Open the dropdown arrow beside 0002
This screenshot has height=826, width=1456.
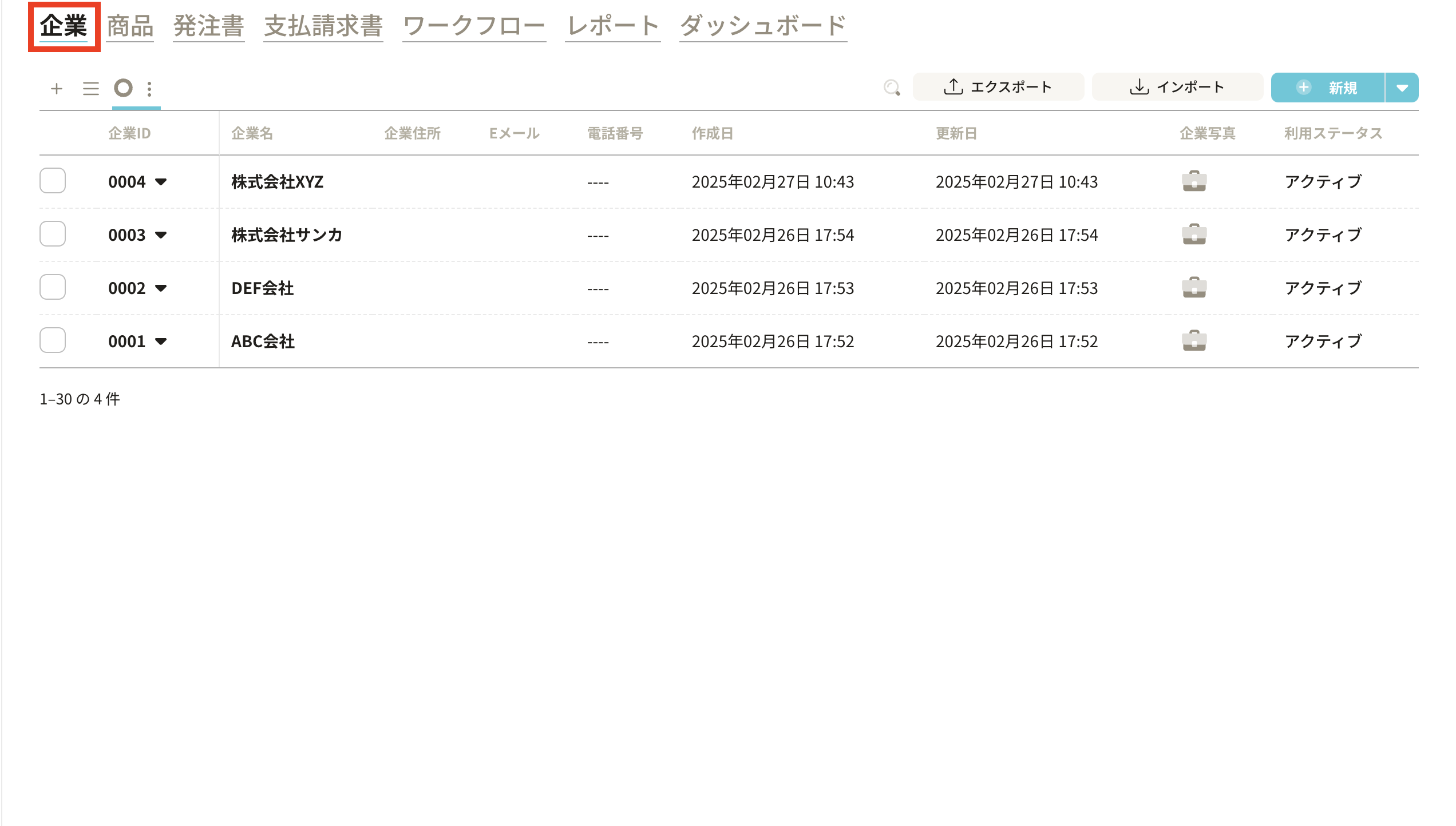click(x=161, y=288)
